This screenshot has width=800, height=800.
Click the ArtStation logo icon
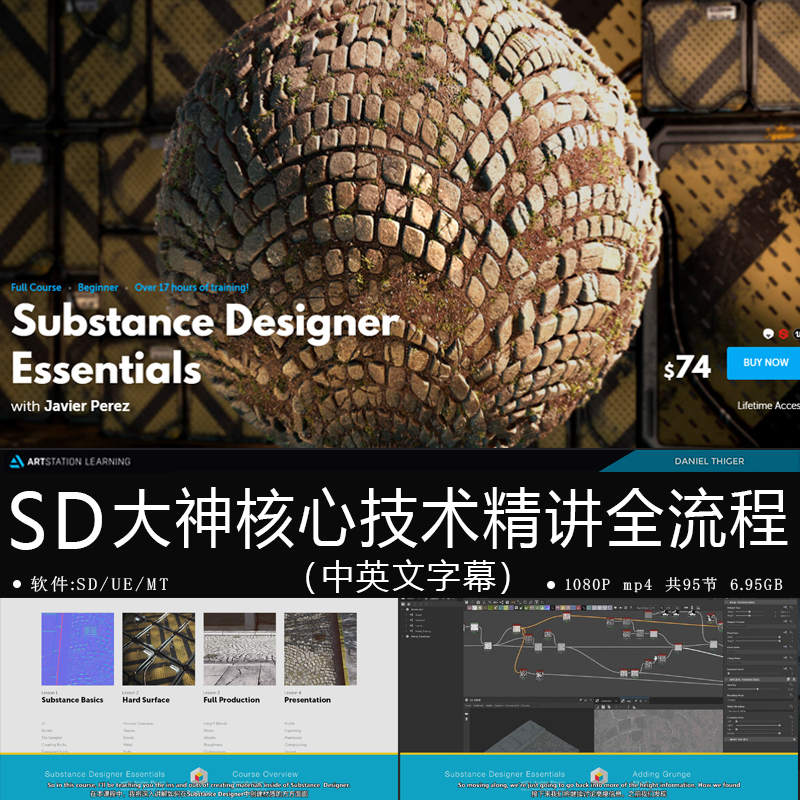(16, 461)
